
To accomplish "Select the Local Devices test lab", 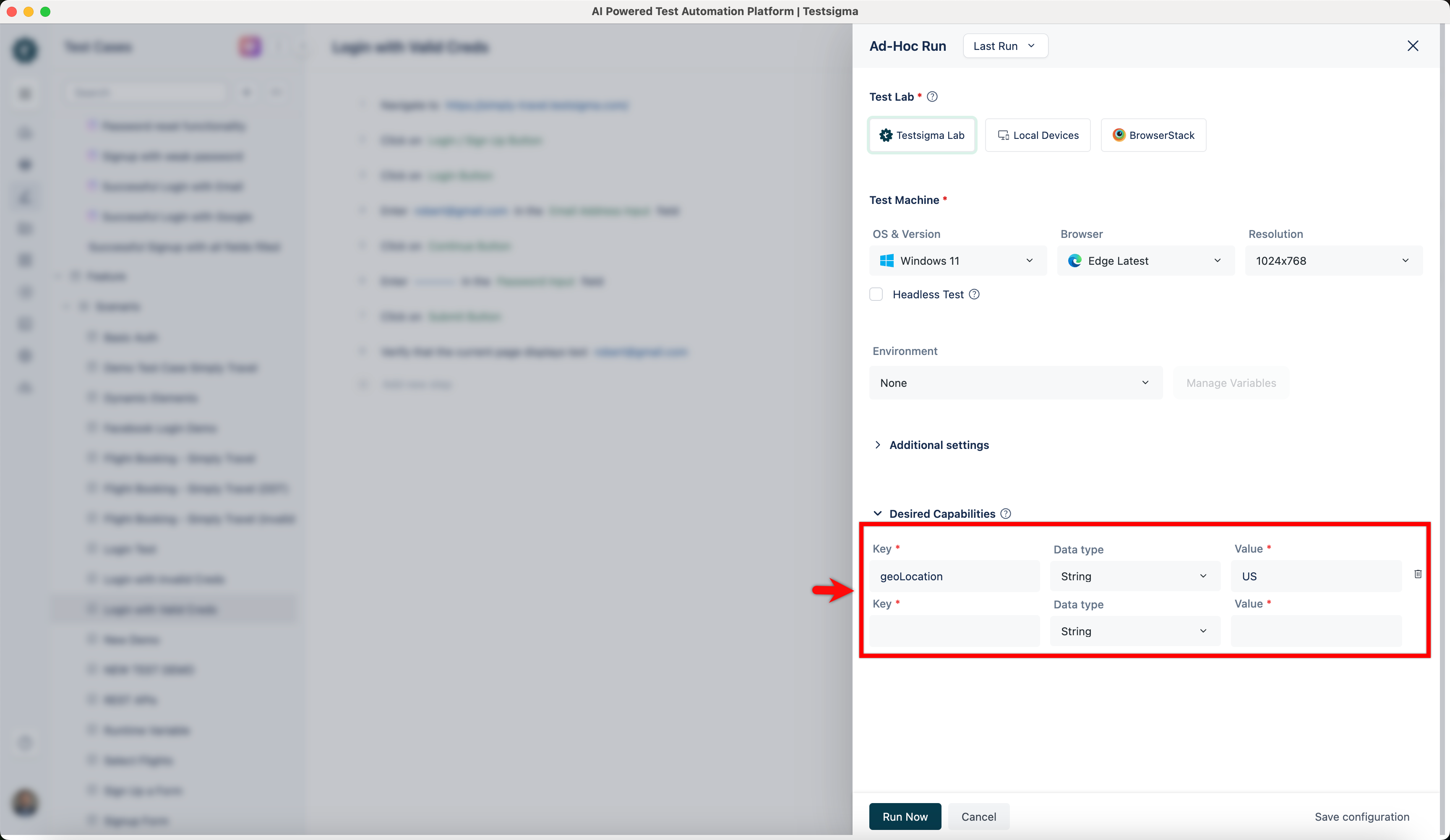I will [1038, 135].
